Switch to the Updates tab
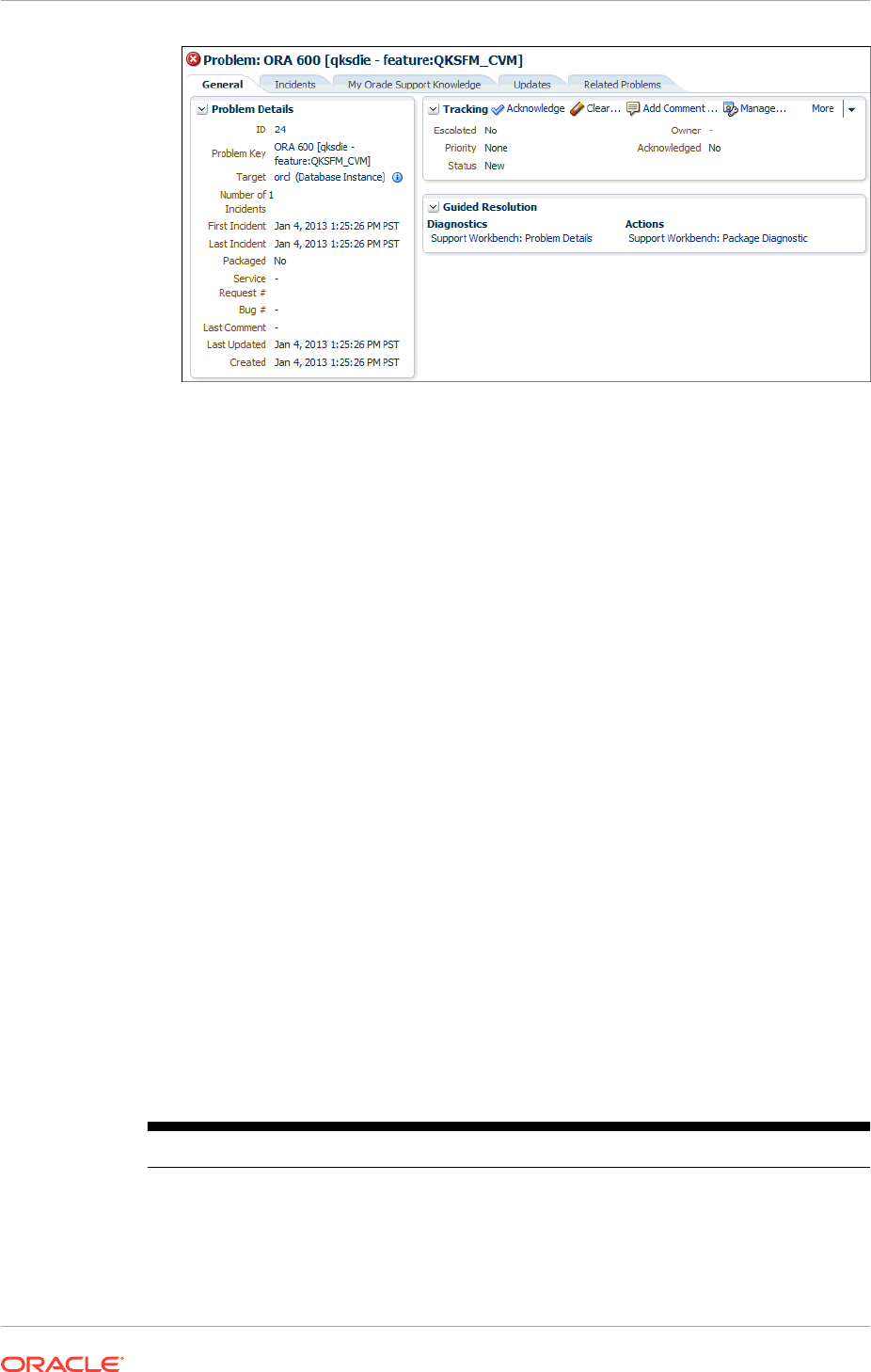 click(x=532, y=85)
